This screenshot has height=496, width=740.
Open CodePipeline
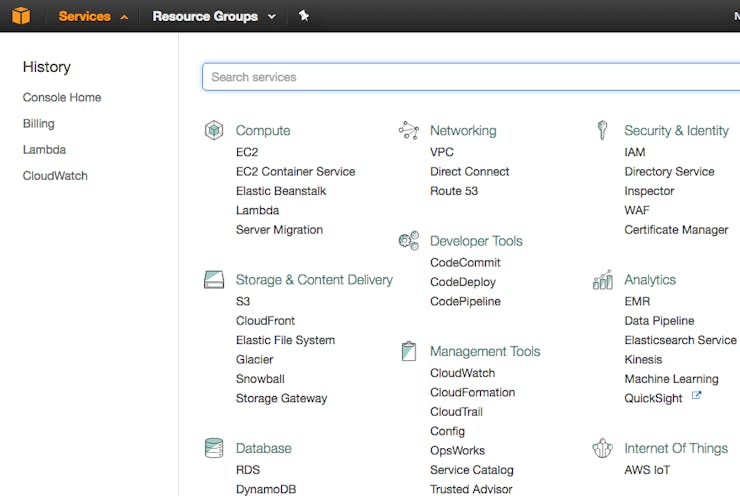point(465,301)
